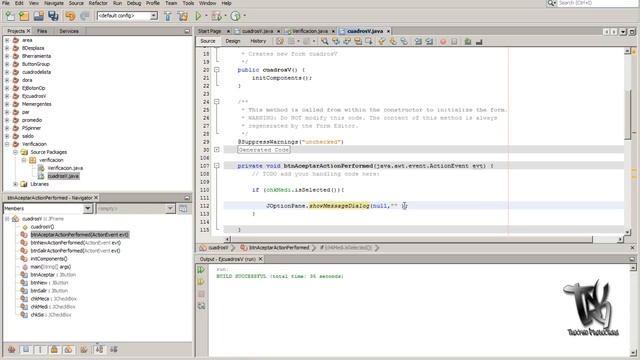Click the New File toolbar icon
Viewport: 640px width, 360px height.
click(x=10, y=16)
